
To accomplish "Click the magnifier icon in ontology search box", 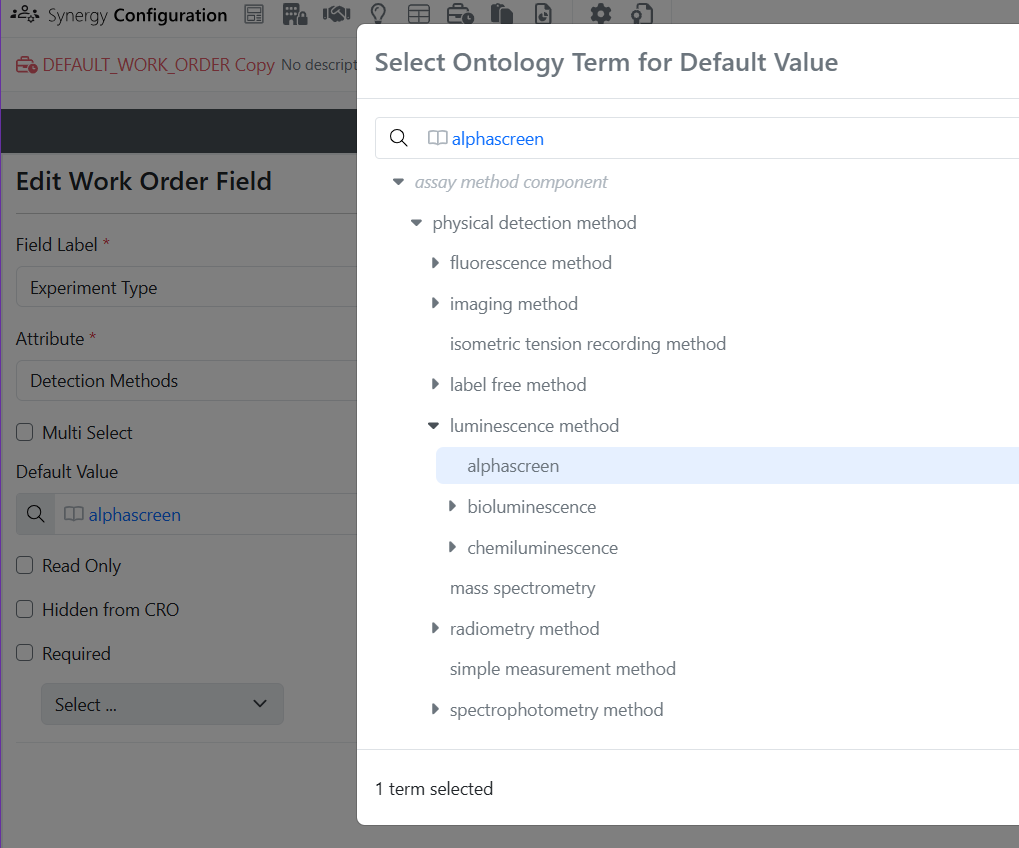I will tap(398, 138).
